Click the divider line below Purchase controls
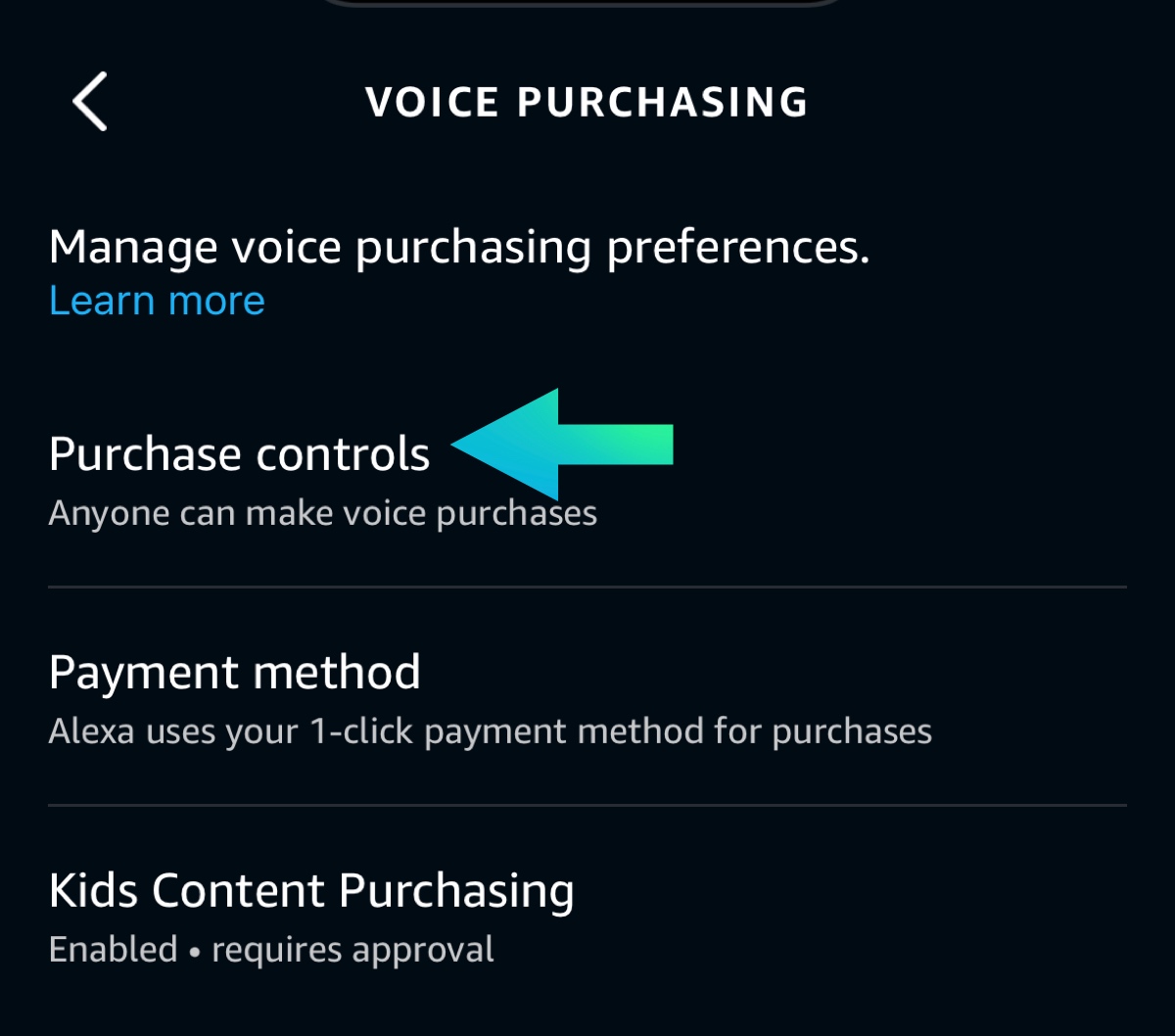The width and height of the screenshot is (1175, 1036). click(587, 587)
